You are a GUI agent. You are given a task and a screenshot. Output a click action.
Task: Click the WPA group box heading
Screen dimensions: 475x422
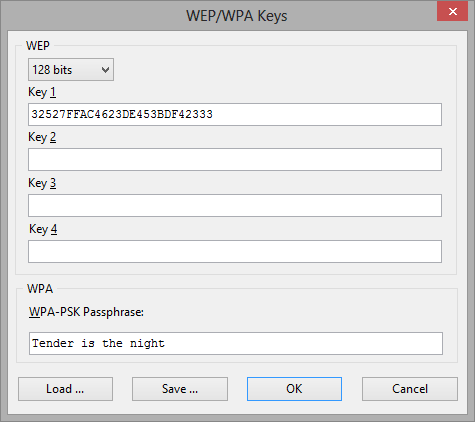click(x=40, y=289)
